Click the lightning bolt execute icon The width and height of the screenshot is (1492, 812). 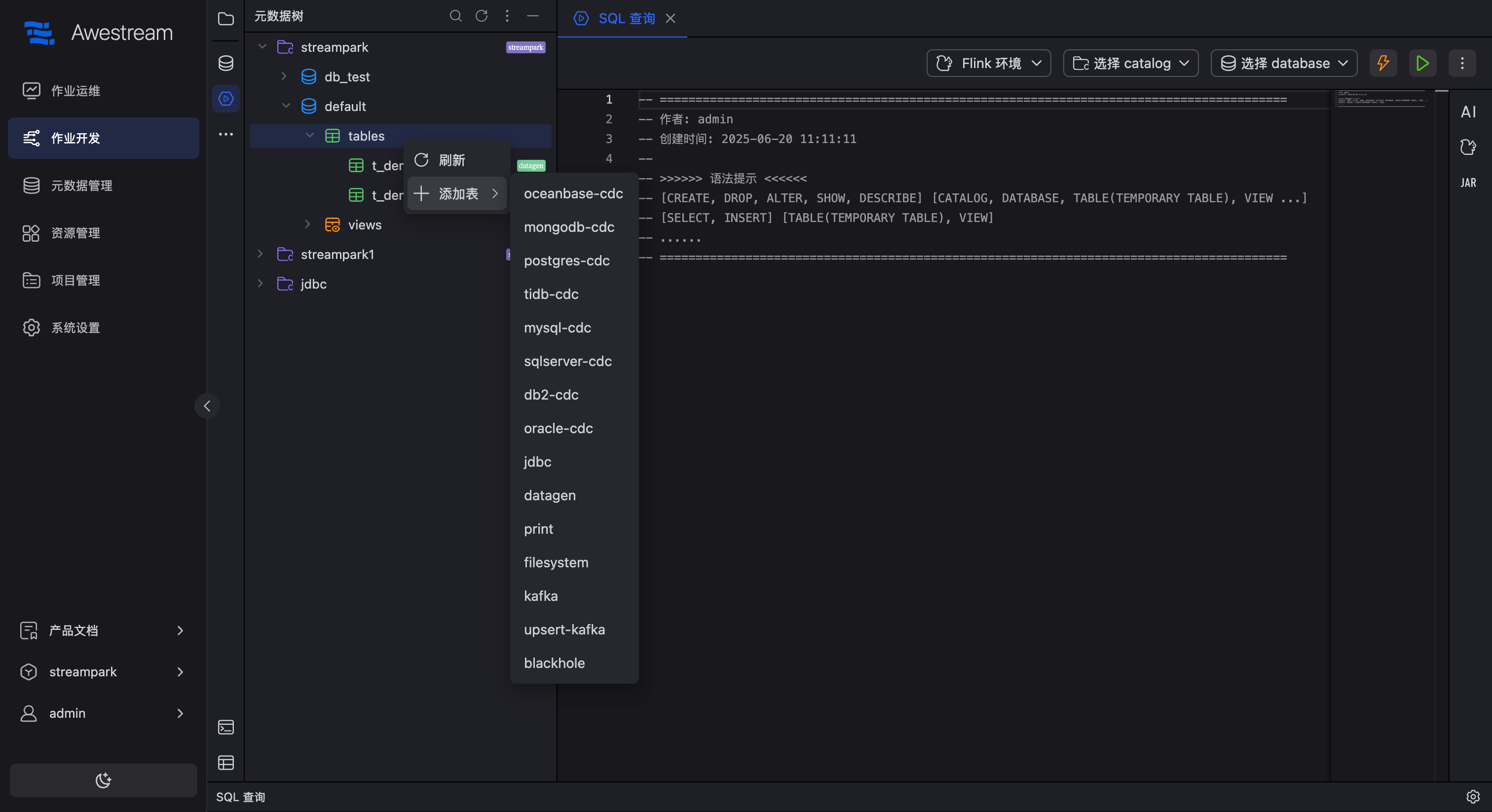[1383, 63]
